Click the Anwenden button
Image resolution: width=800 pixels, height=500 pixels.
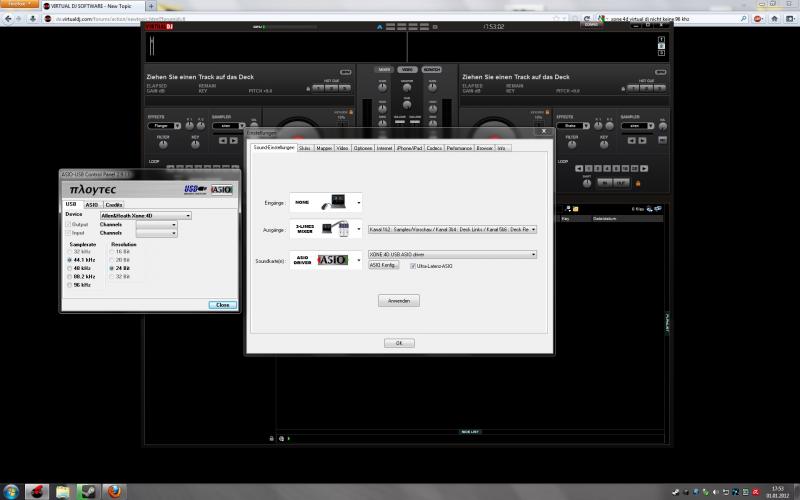coord(399,301)
